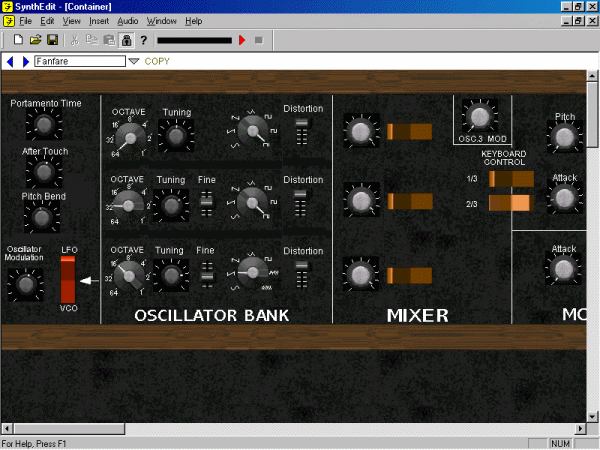Screen dimensions: 600x450
Task: Toggle the top Mixer channel orange switch
Action: [x=409, y=131]
